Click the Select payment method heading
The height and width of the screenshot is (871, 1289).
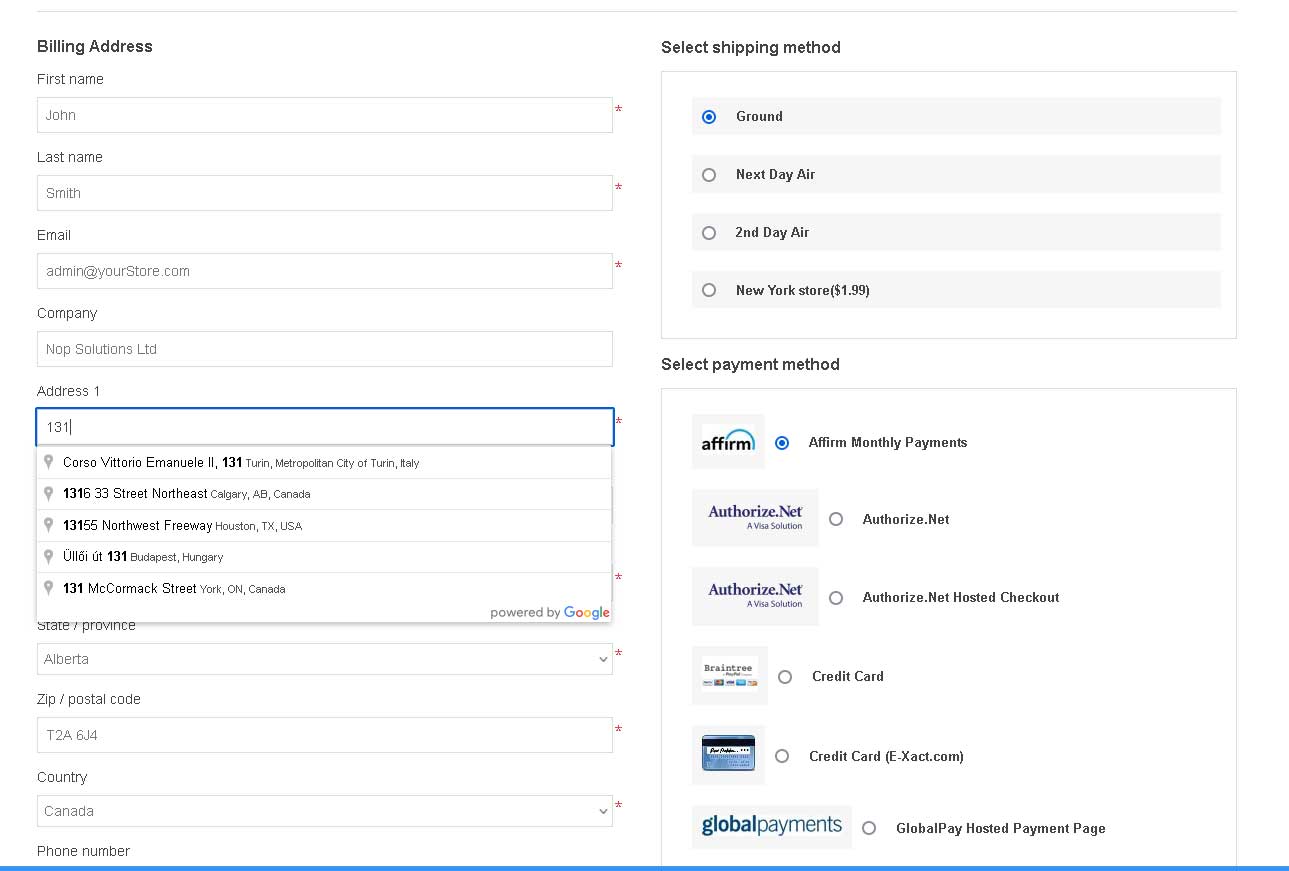pos(750,364)
